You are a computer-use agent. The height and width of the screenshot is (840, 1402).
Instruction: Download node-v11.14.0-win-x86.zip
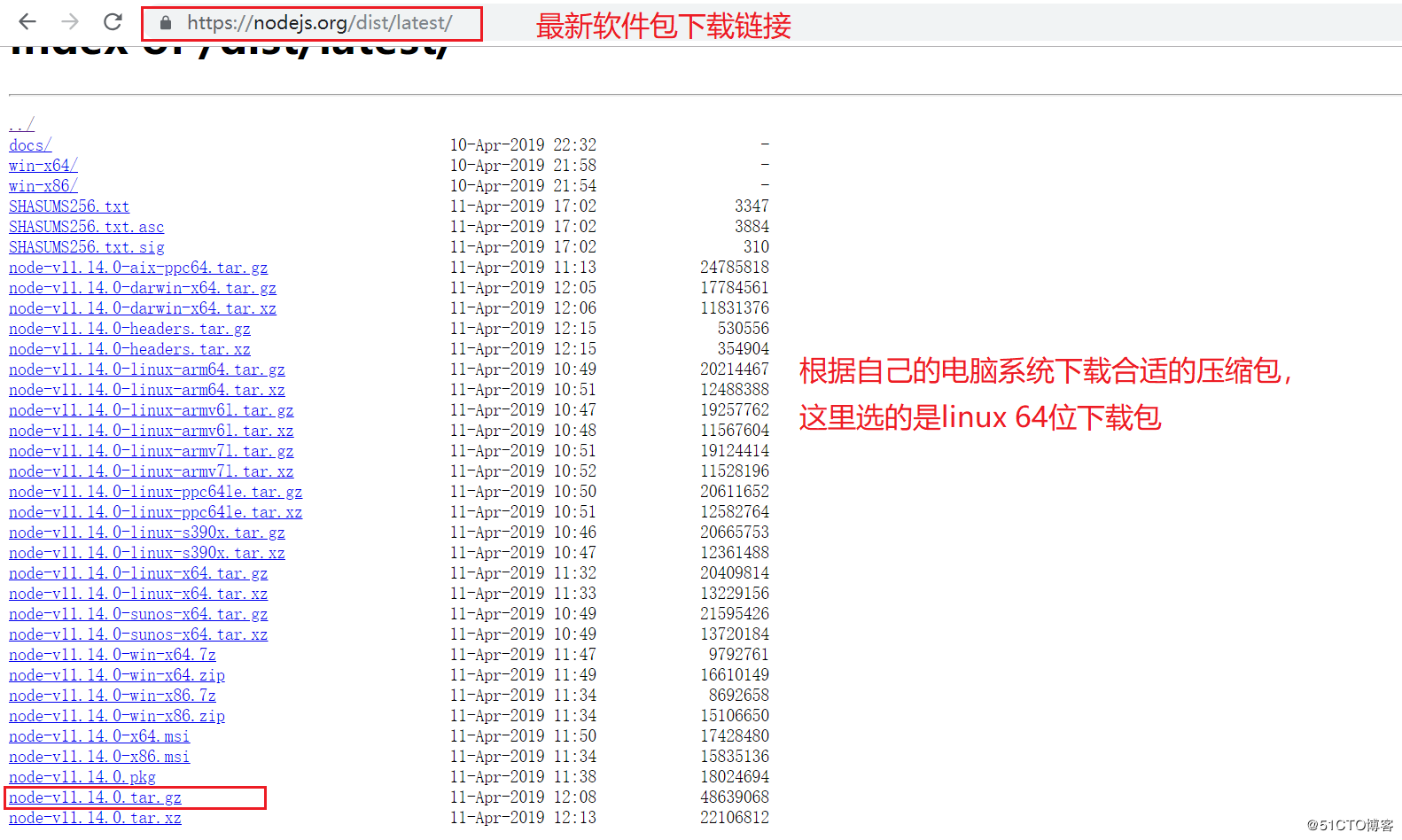tap(117, 715)
